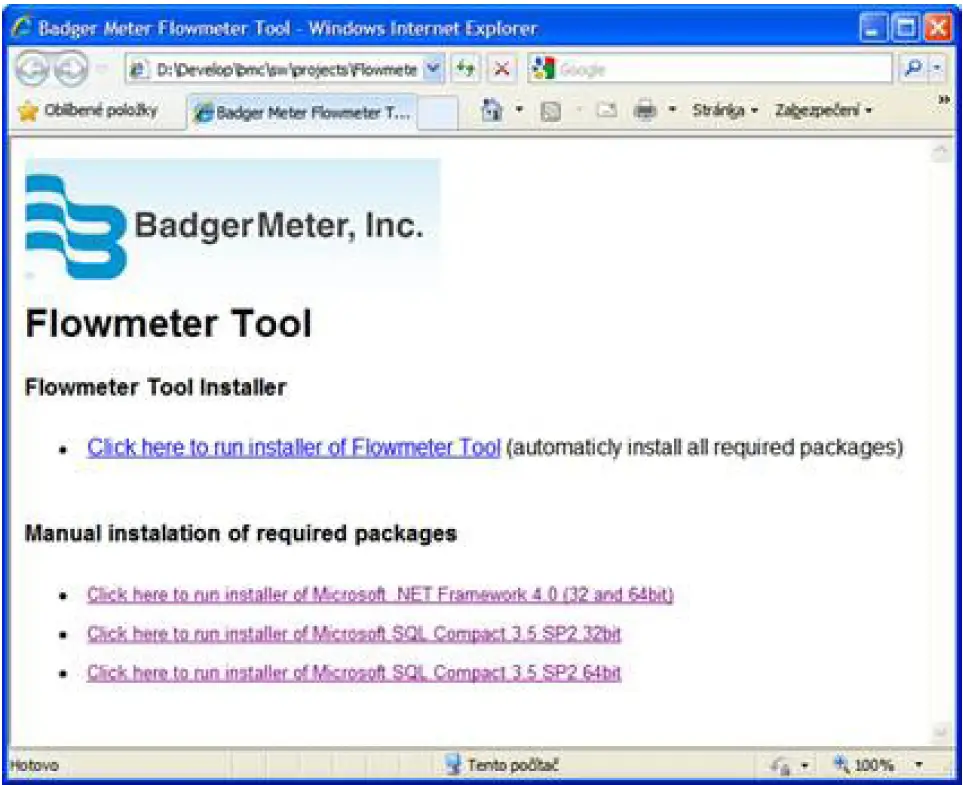Open Oblíbené položky favorites star button
963x785 pixels.
88,111
